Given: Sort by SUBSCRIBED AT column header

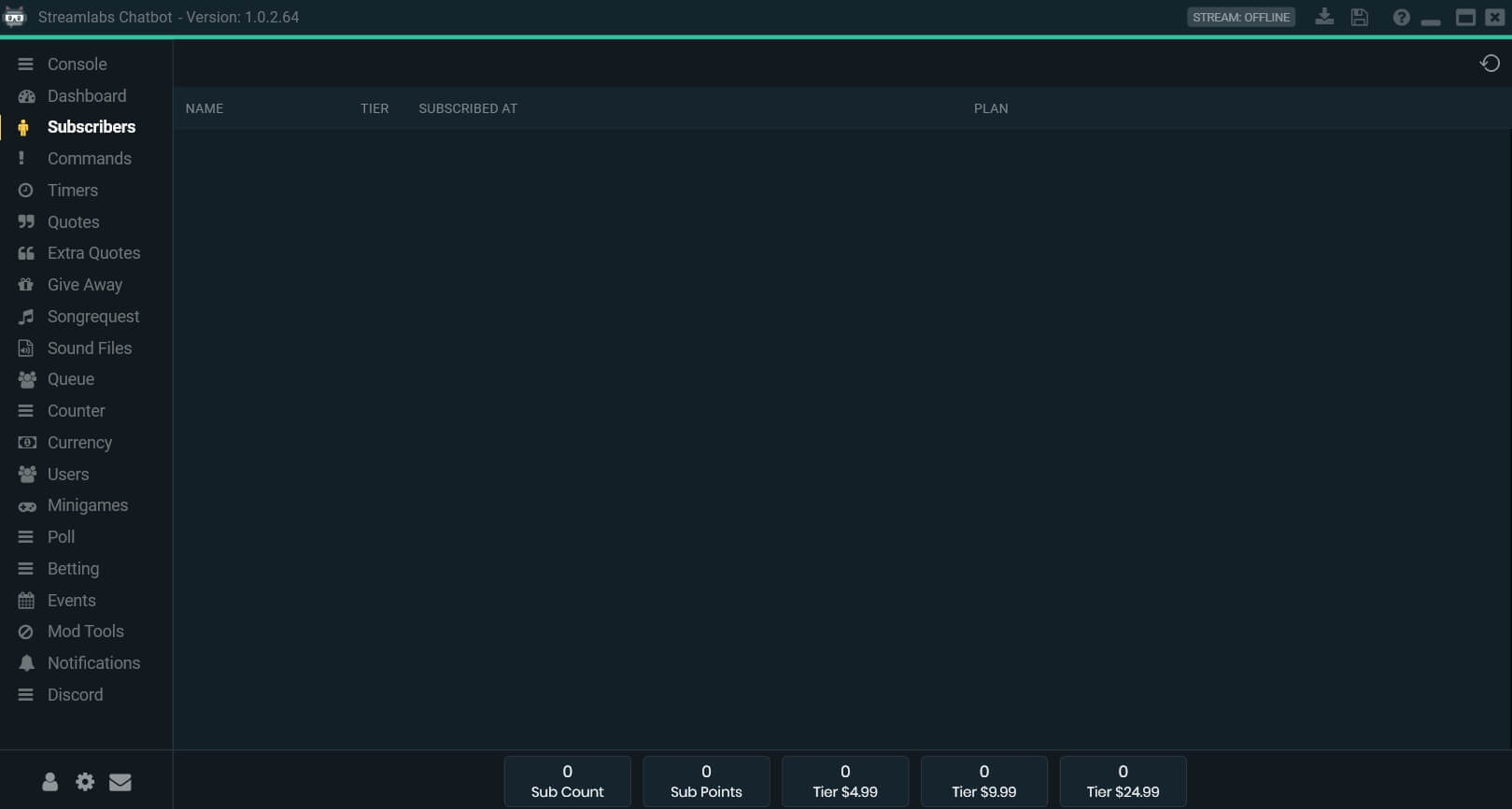Looking at the screenshot, I should [x=468, y=108].
